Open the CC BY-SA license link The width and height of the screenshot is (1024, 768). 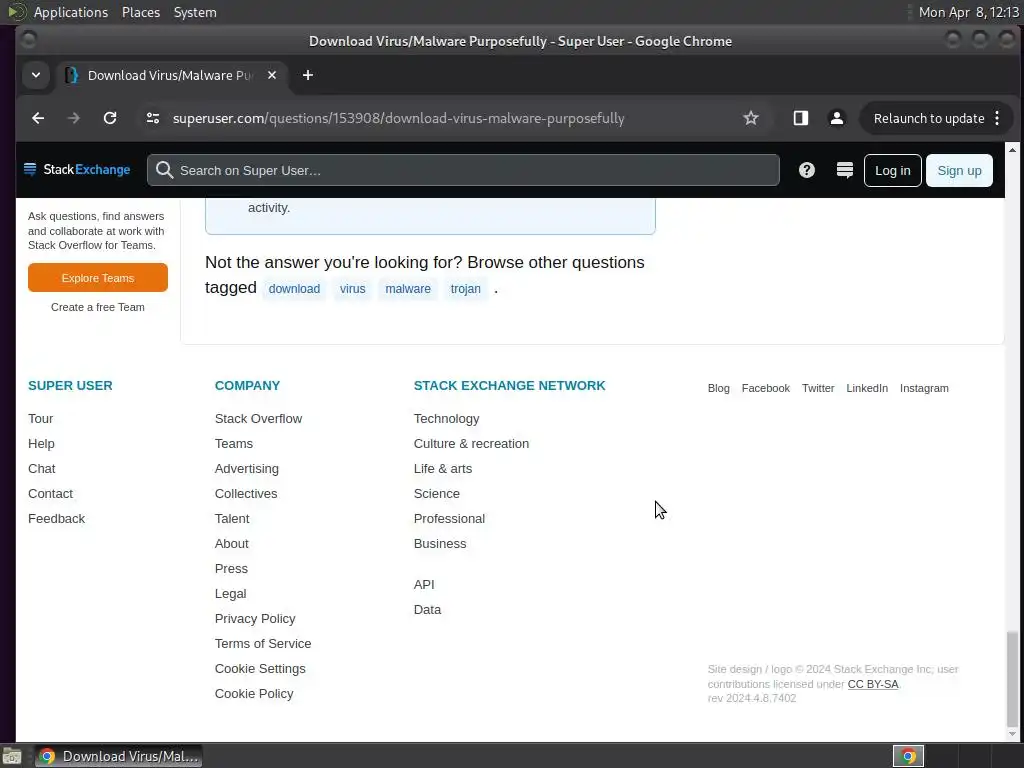tap(872, 684)
